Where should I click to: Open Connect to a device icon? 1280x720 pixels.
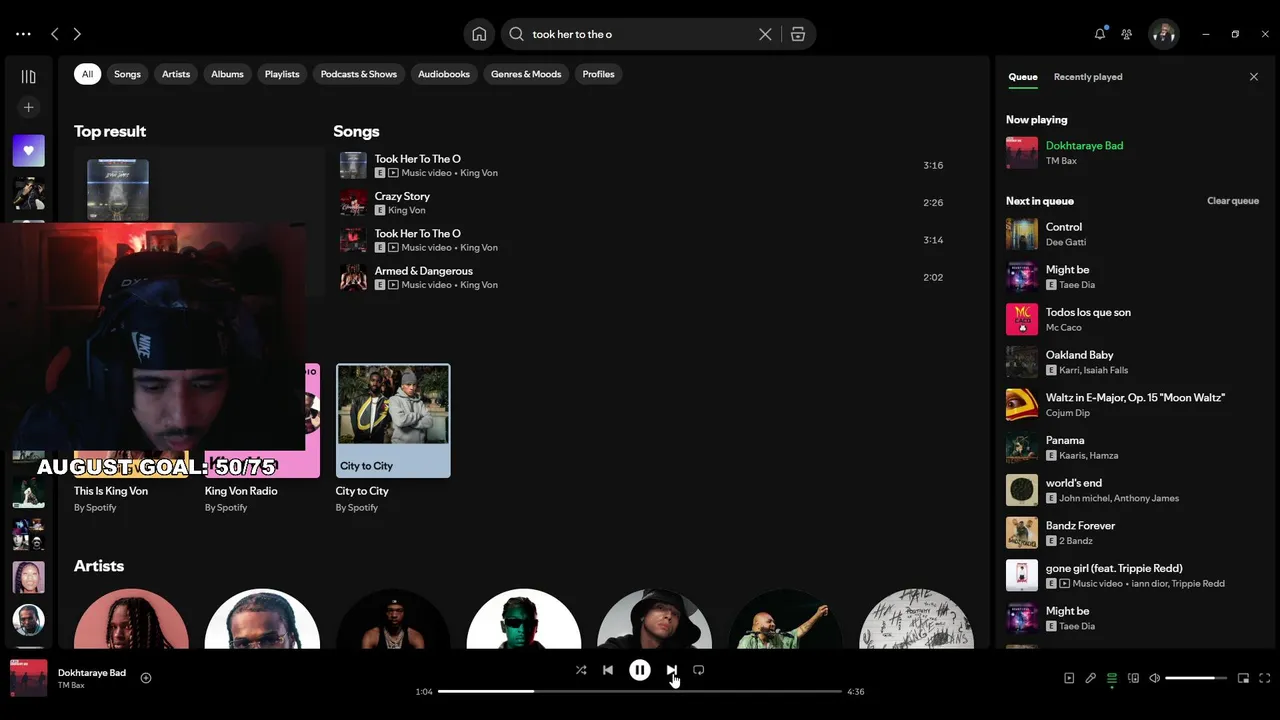coord(1133,678)
